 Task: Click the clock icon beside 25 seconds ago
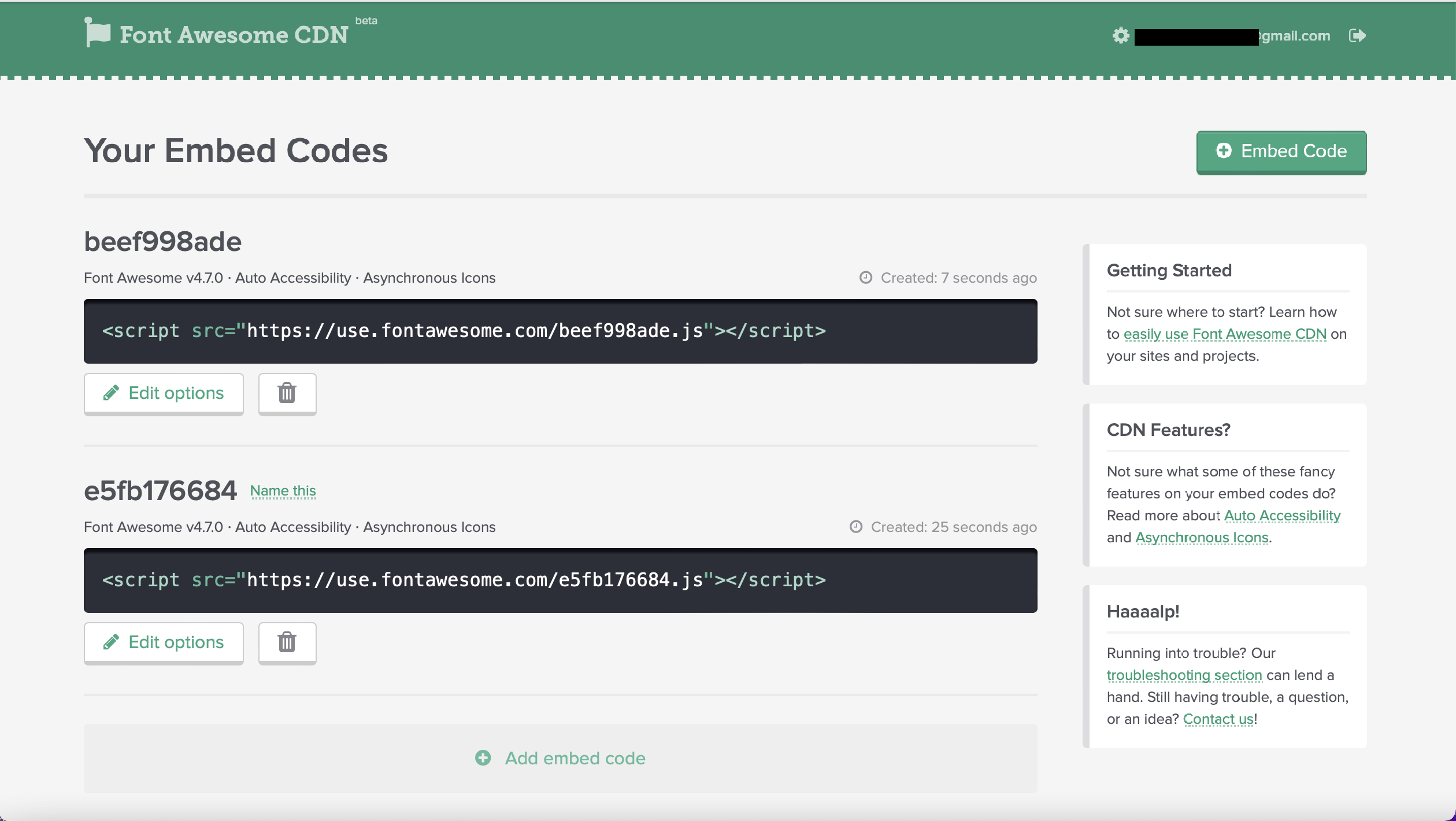point(856,527)
